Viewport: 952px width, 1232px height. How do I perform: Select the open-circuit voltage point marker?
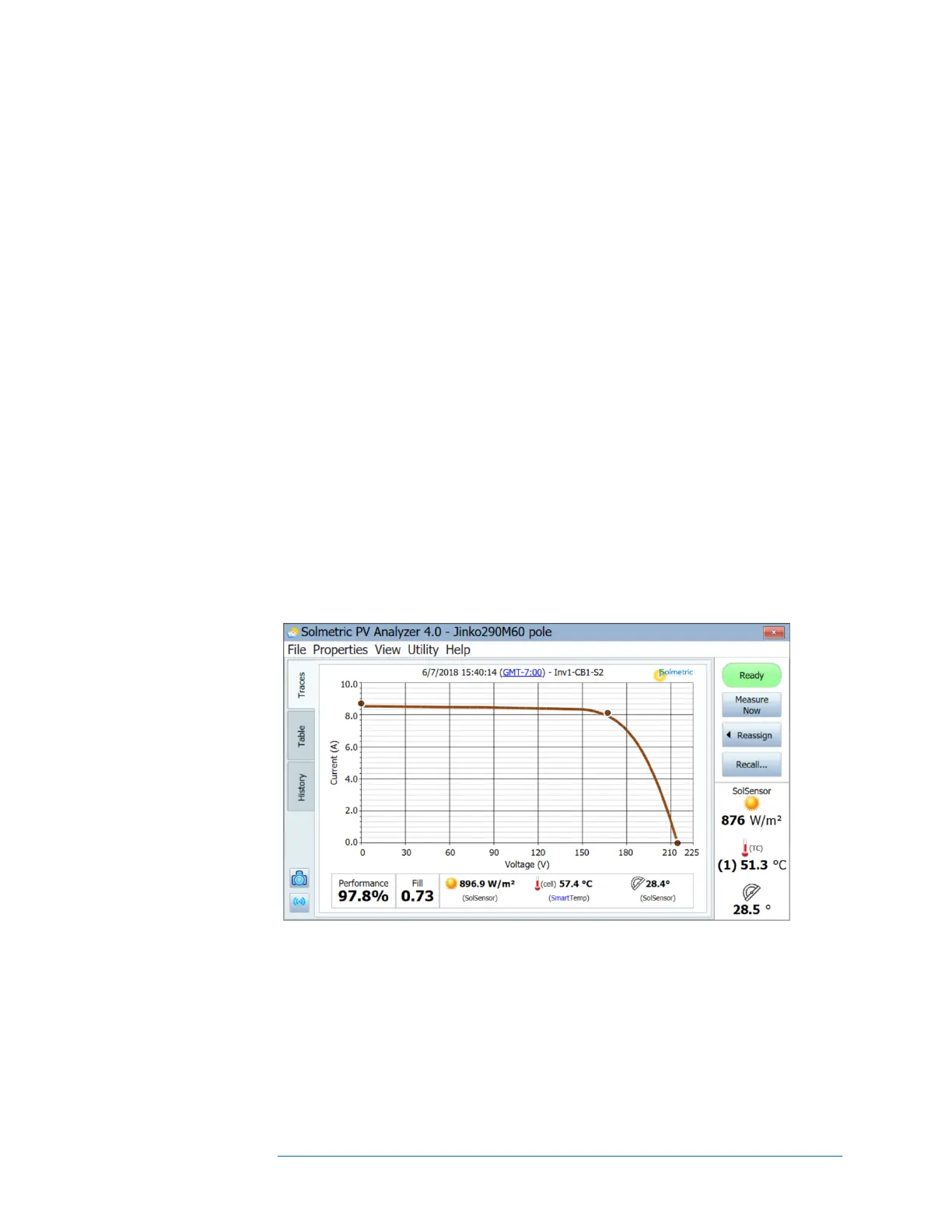pyautogui.click(x=677, y=843)
